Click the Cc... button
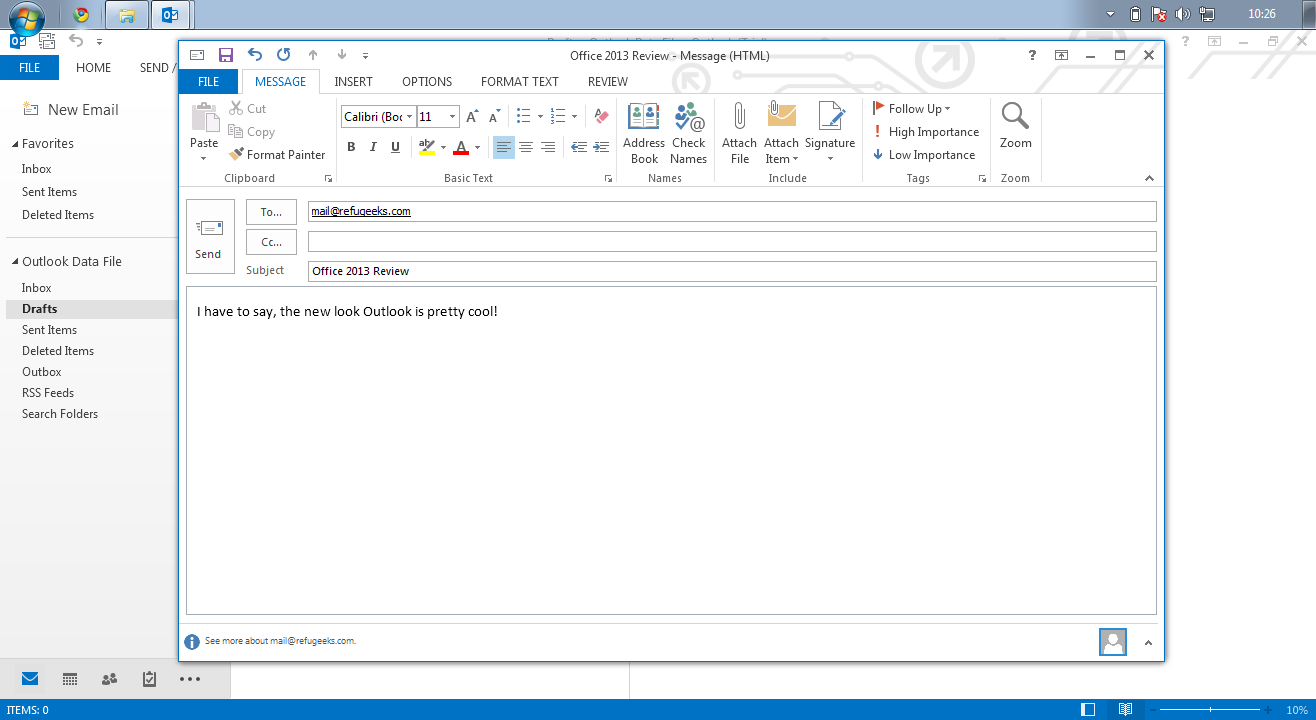The height and width of the screenshot is (720, 1316). pos(271,242)
